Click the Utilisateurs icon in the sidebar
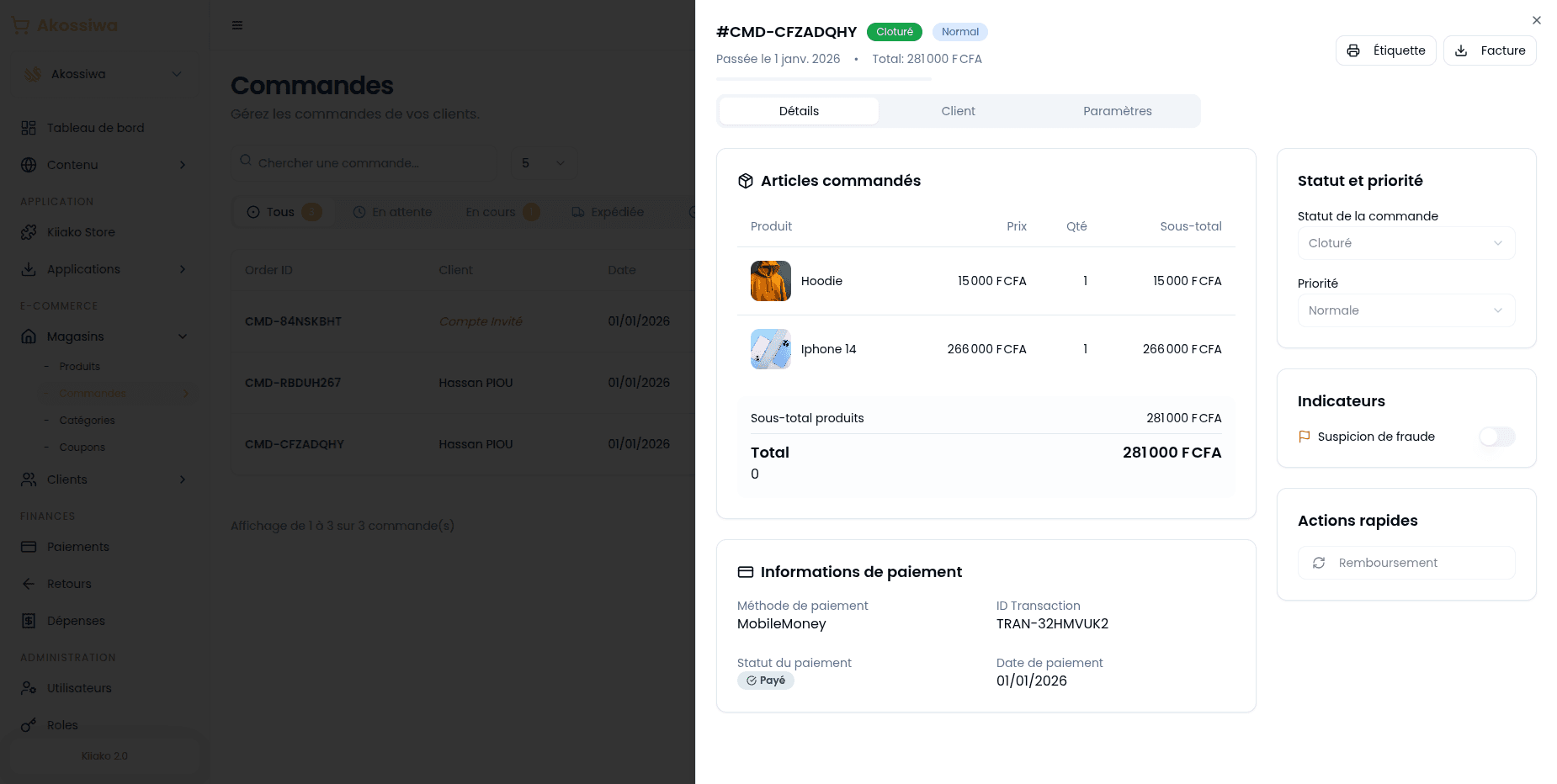The image size is (1557, 784). click(x=29, y=688)
